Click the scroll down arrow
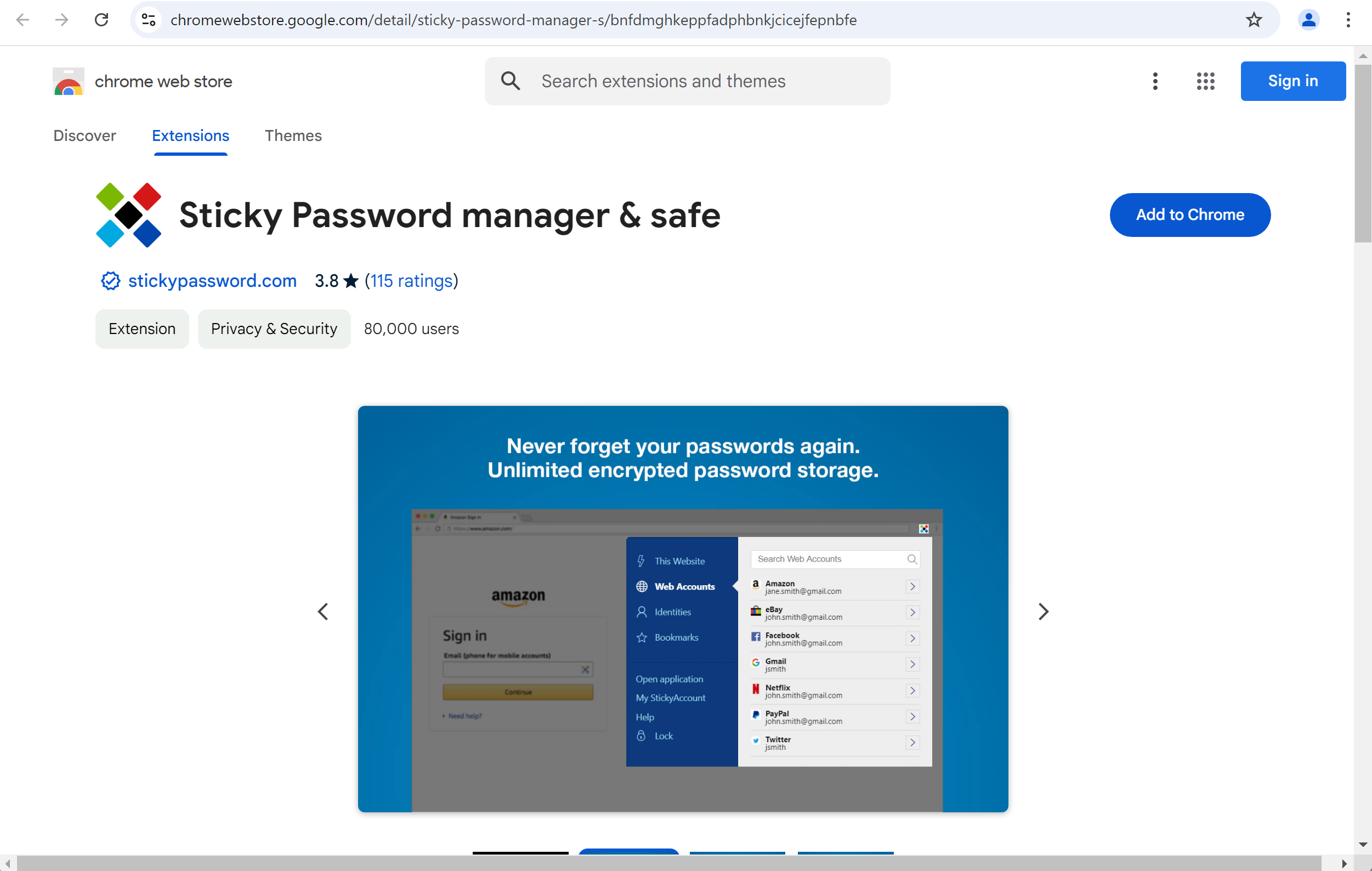The image size is (1372, 871). coord(1363,844)
